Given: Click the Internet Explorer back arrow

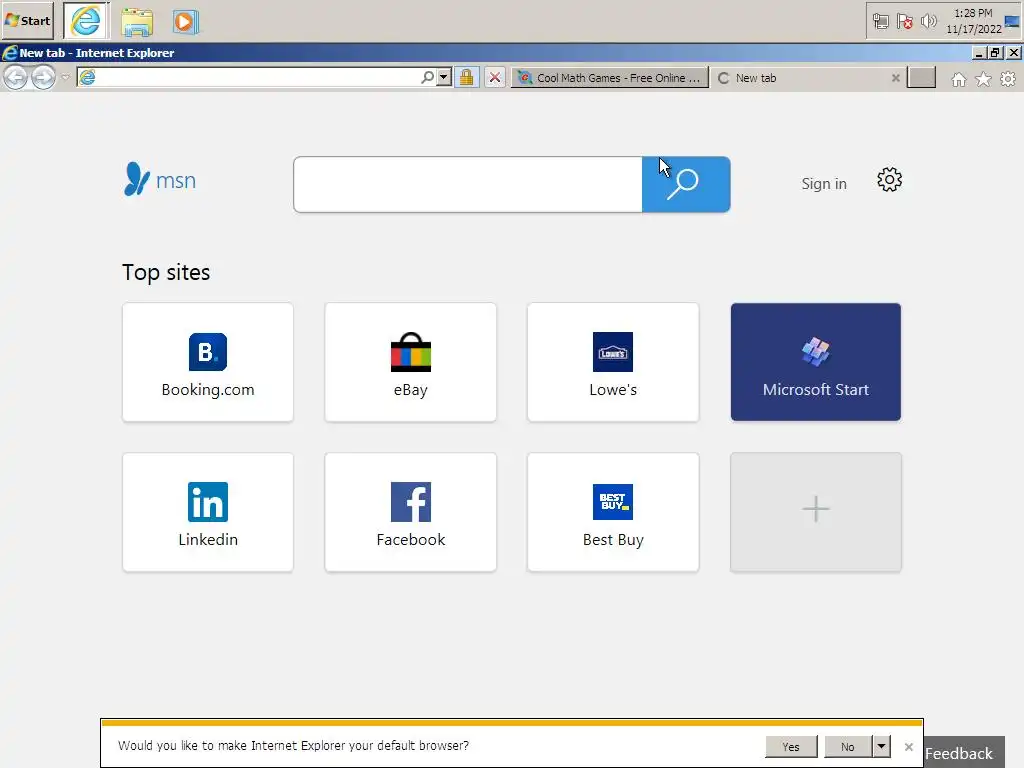Looking at the screenshot, I should [x=16, y=78].
